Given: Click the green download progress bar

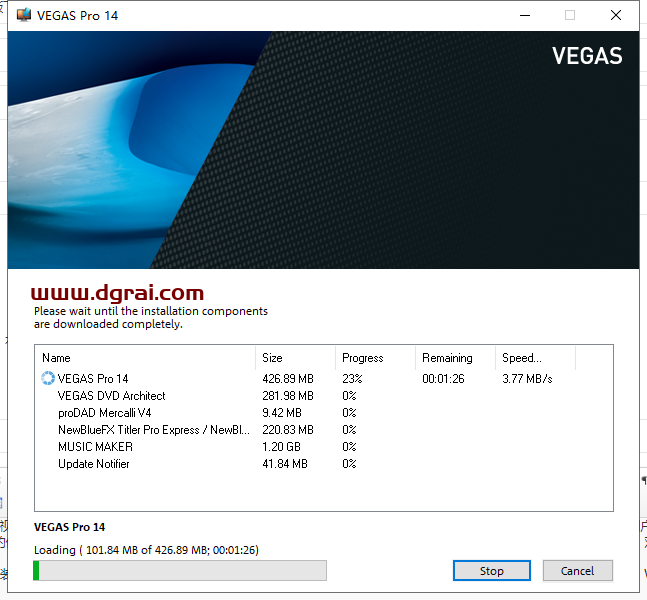Looking at the screenshot, I should click(x=180, y=570).
